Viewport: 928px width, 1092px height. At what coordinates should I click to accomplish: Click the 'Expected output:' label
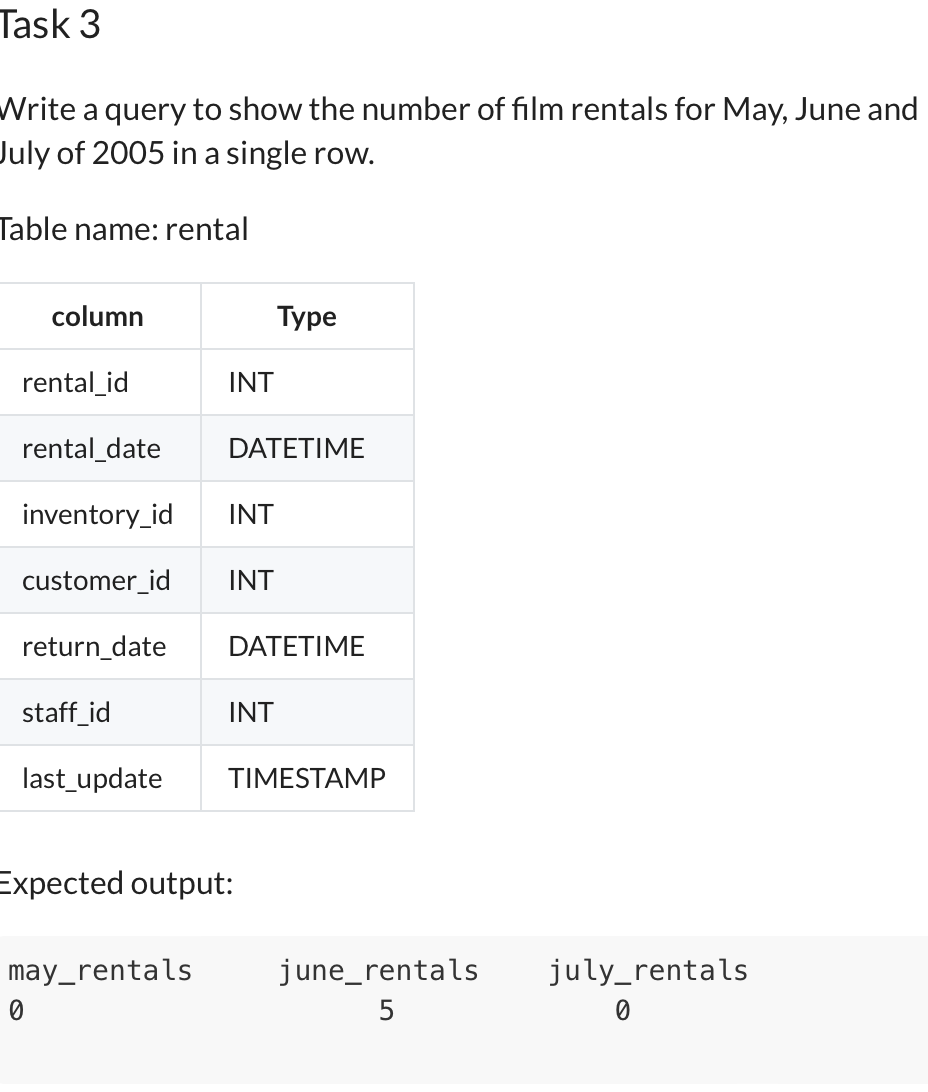[x=115, y=883]
